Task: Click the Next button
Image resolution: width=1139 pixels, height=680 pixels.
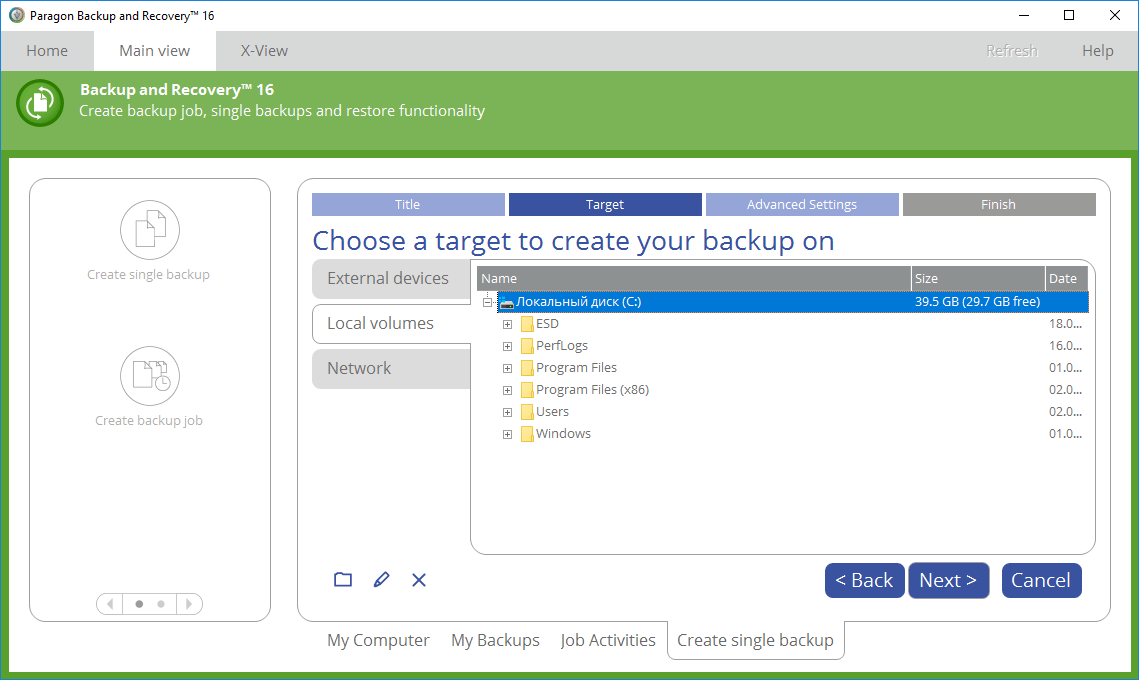Action: pos(949,580)
